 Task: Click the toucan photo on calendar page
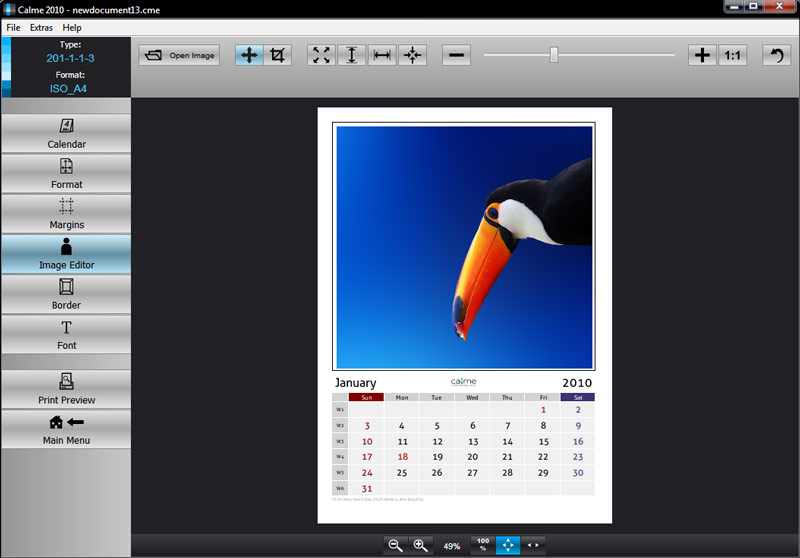click(x=464, y=247)
